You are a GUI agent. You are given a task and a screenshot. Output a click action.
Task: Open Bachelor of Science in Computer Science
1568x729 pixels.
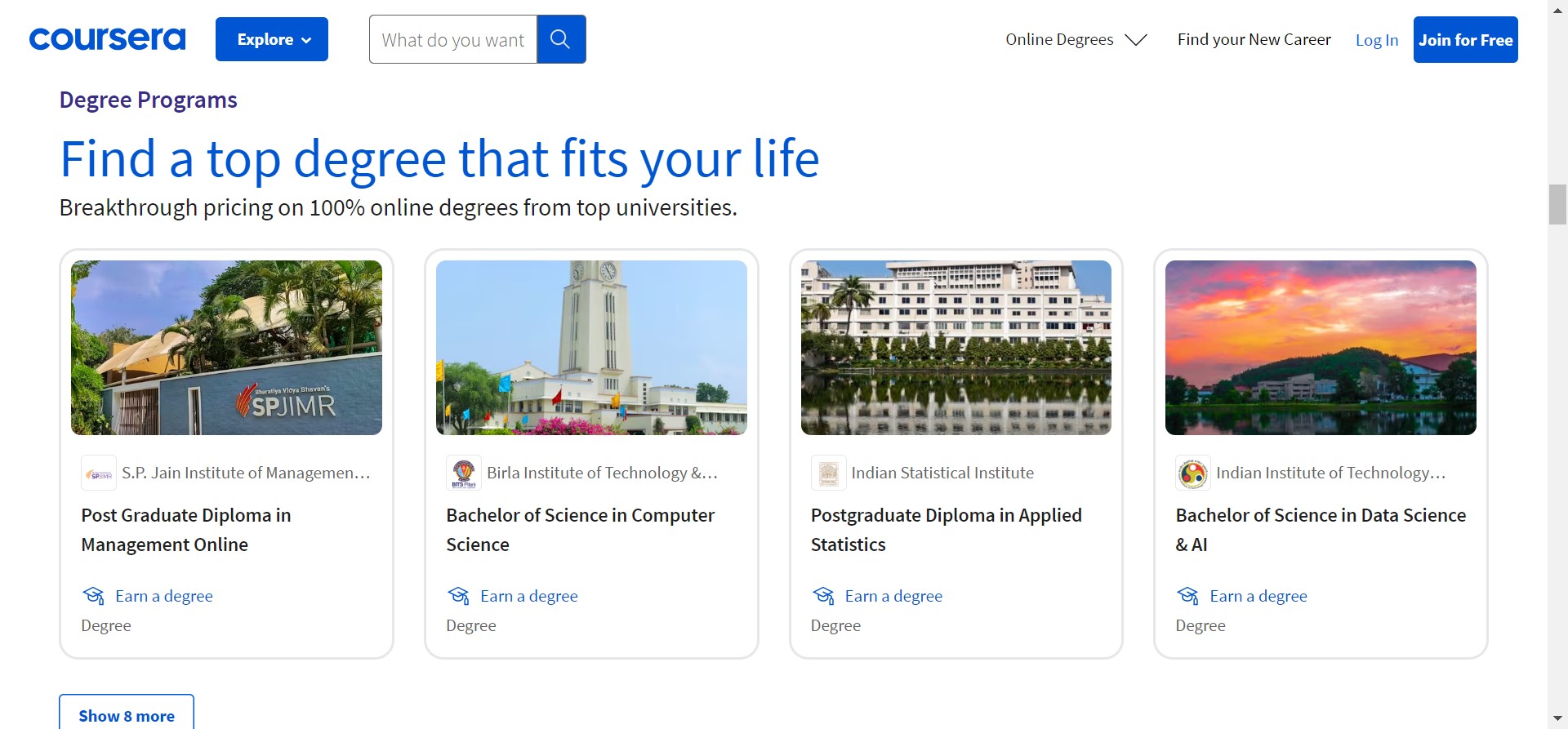click(580, 530)
